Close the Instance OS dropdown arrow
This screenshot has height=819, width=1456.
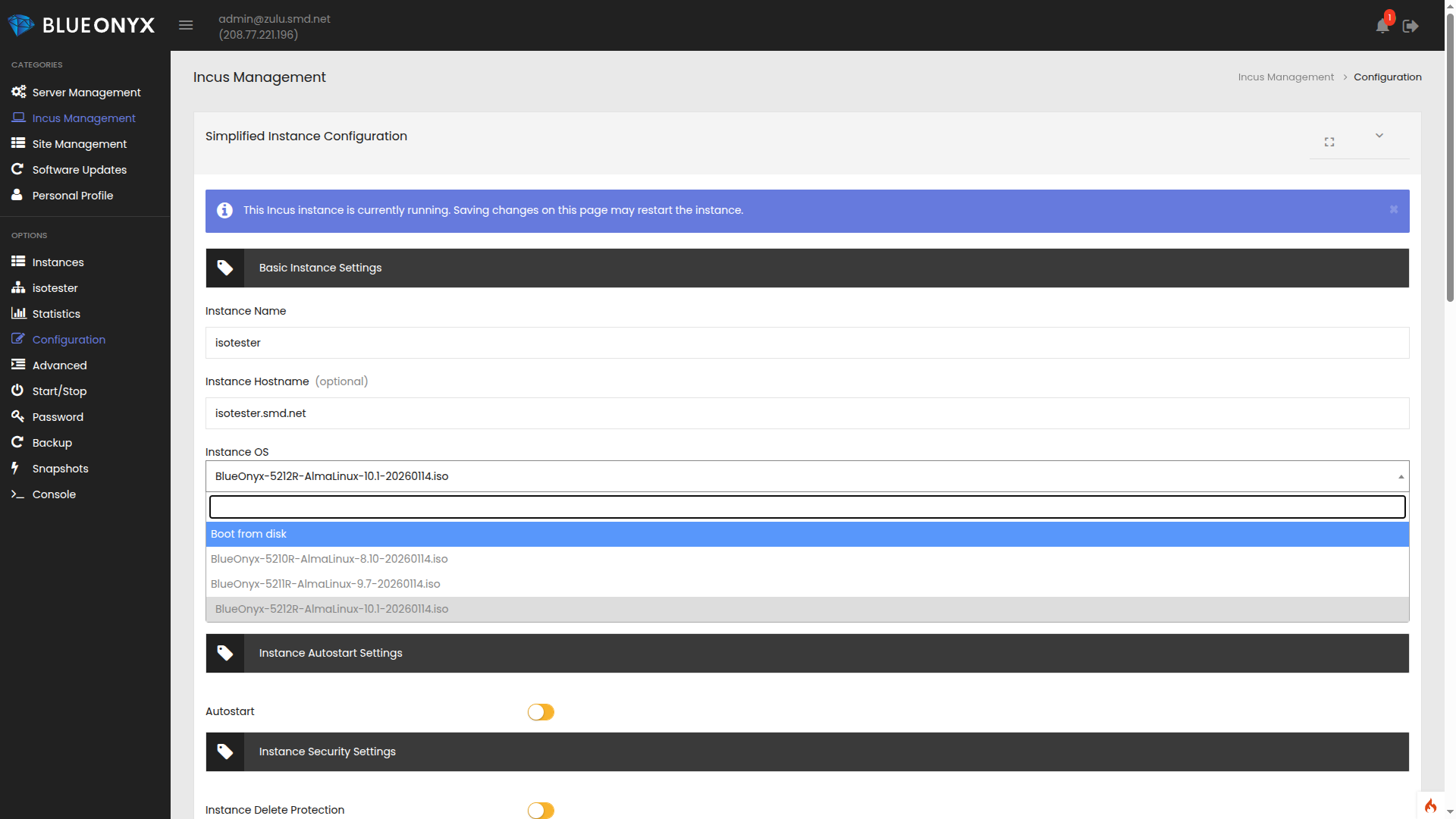[x=1401, y=477]
